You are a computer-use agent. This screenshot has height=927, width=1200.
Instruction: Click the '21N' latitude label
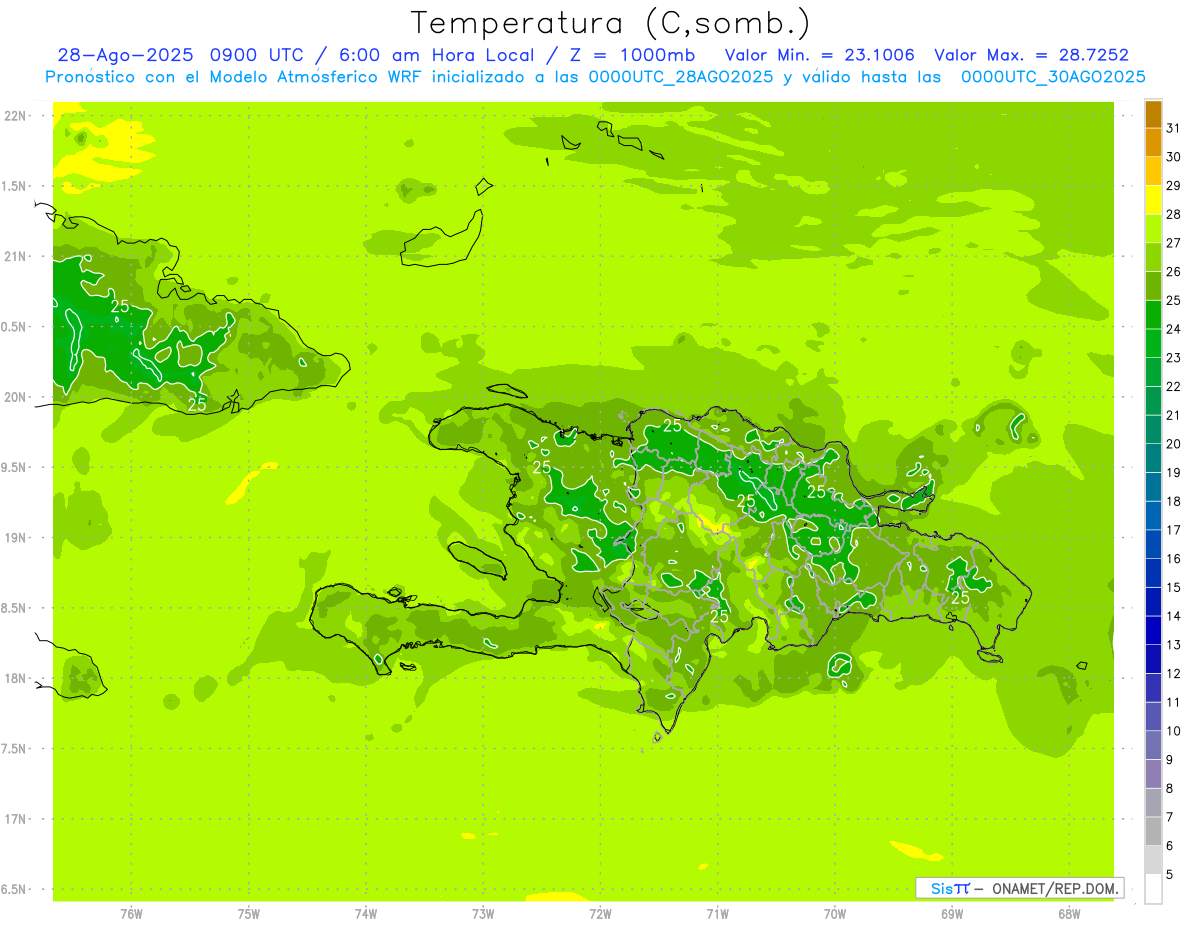point(15,256)
